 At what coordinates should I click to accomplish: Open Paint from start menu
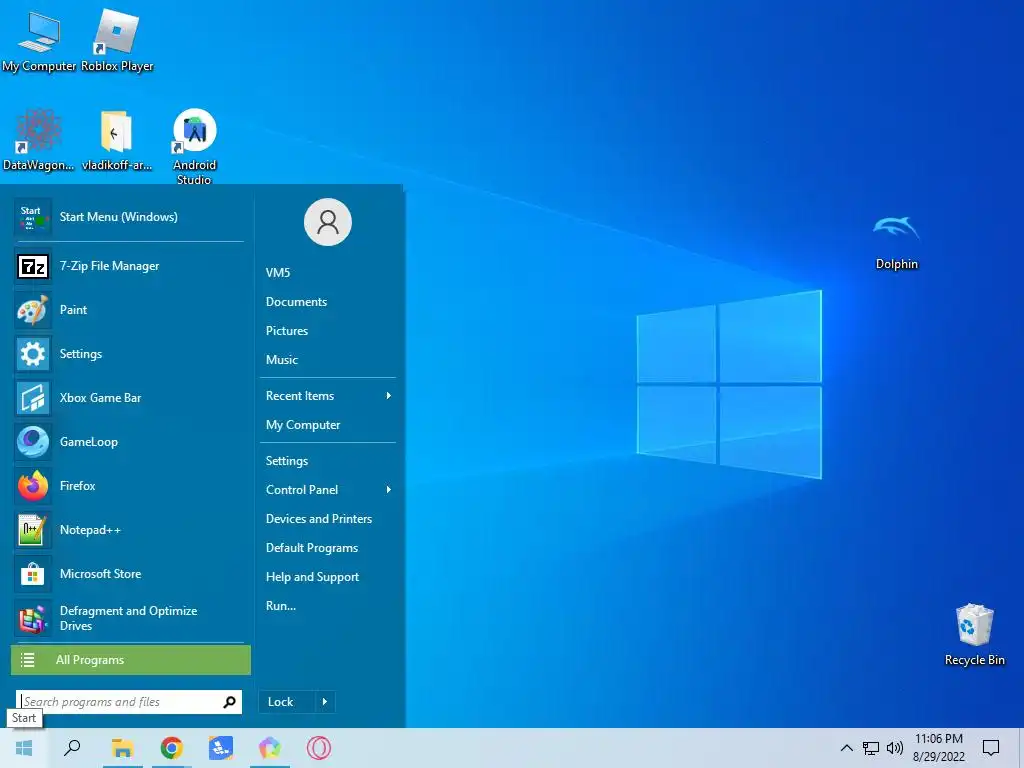(129, 310)
